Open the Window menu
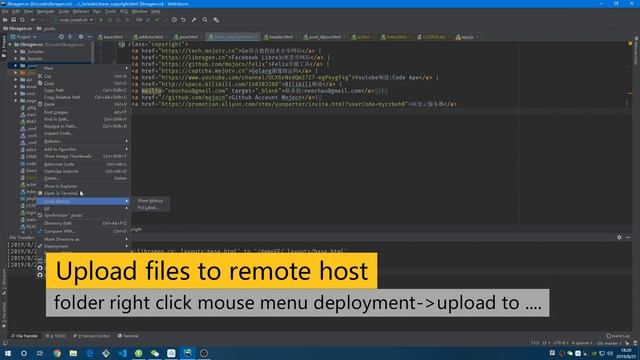Image resolution: width=640 pixels, height=360 pixels. [x=140, y=11]
